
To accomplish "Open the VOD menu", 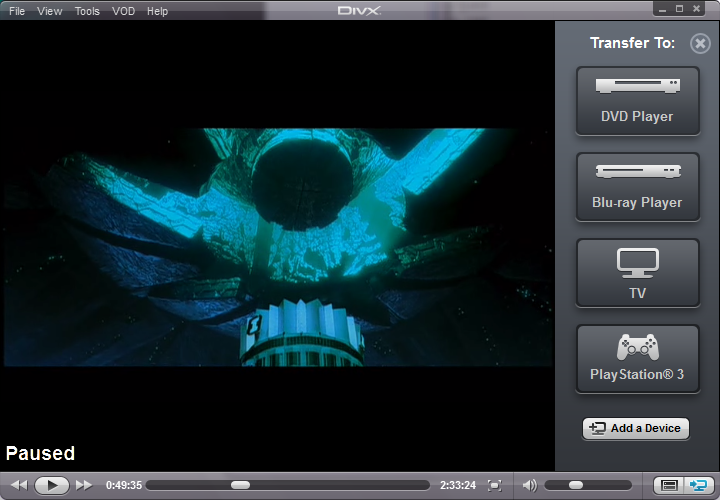I will click(x=124, y=11).
